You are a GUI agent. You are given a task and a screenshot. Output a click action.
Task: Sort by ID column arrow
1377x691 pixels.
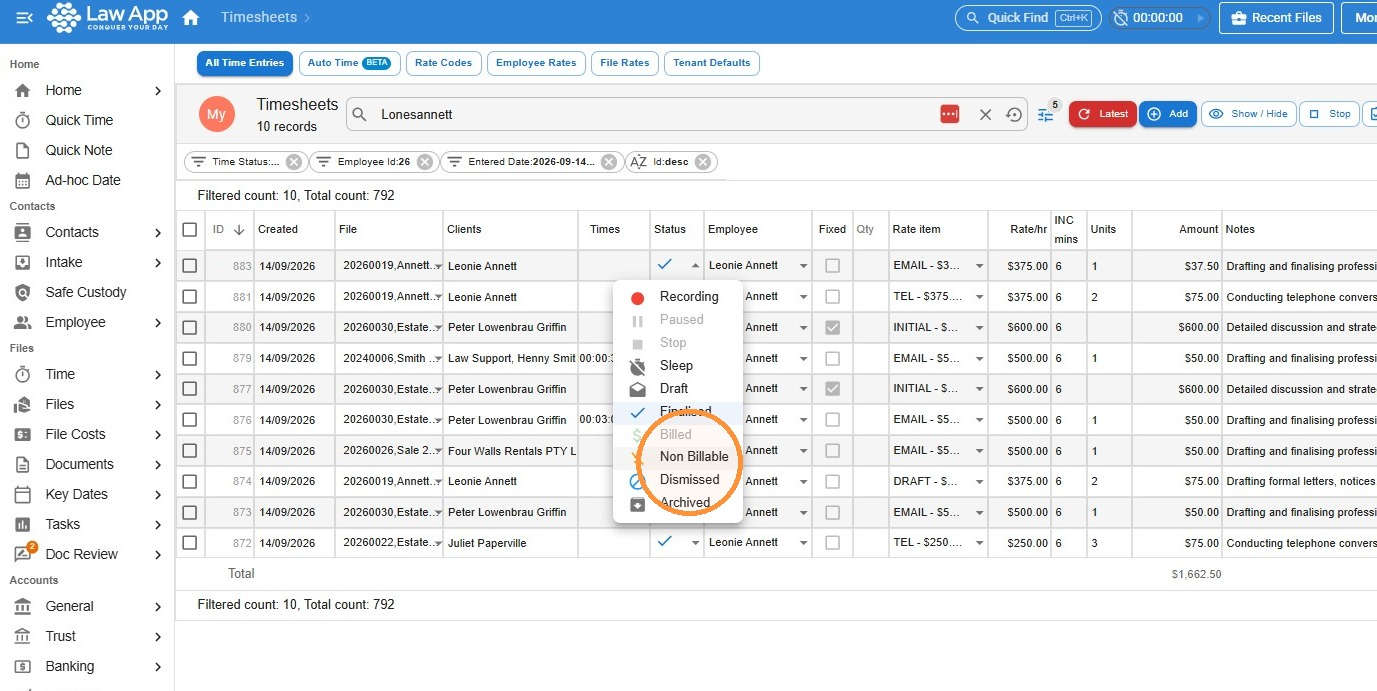tap(239, 229)
